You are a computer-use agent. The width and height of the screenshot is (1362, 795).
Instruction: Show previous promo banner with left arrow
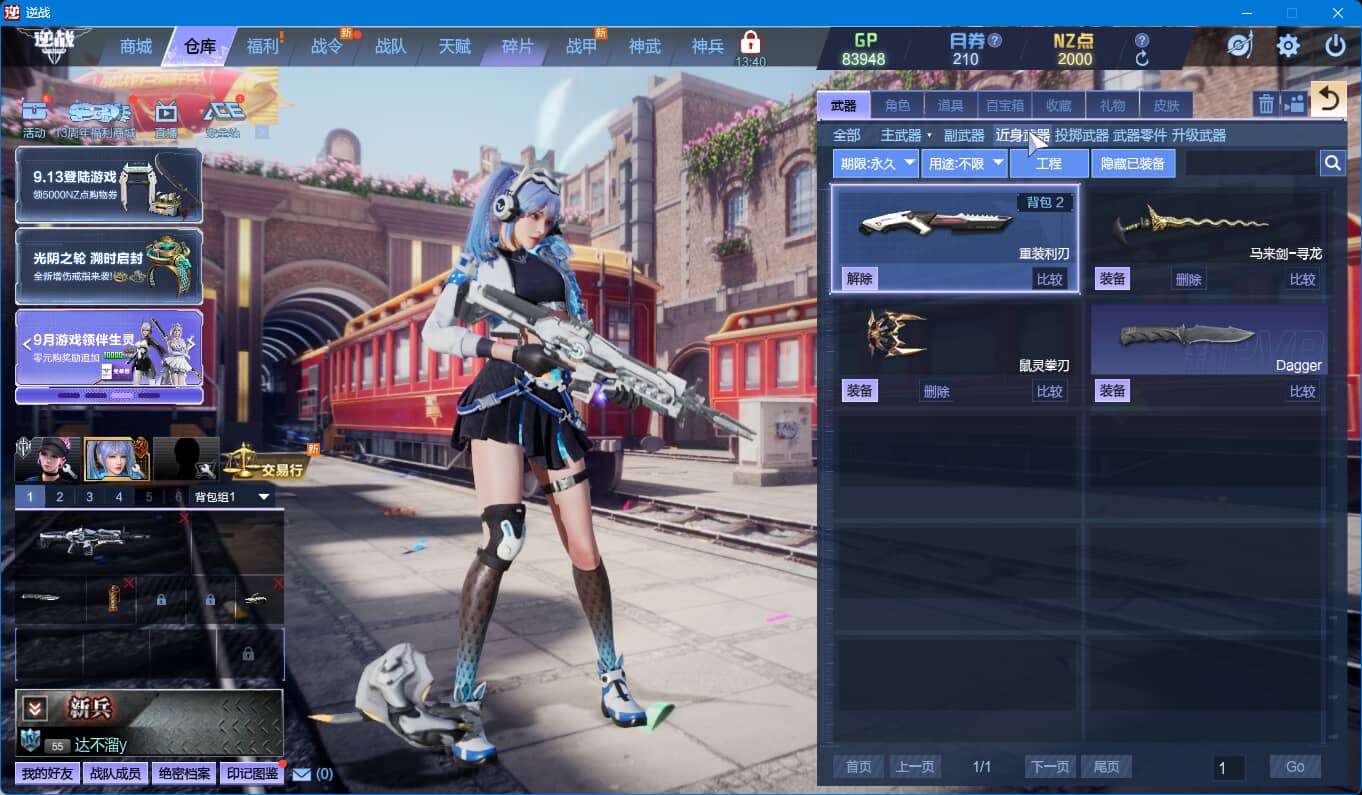(26, 344)
